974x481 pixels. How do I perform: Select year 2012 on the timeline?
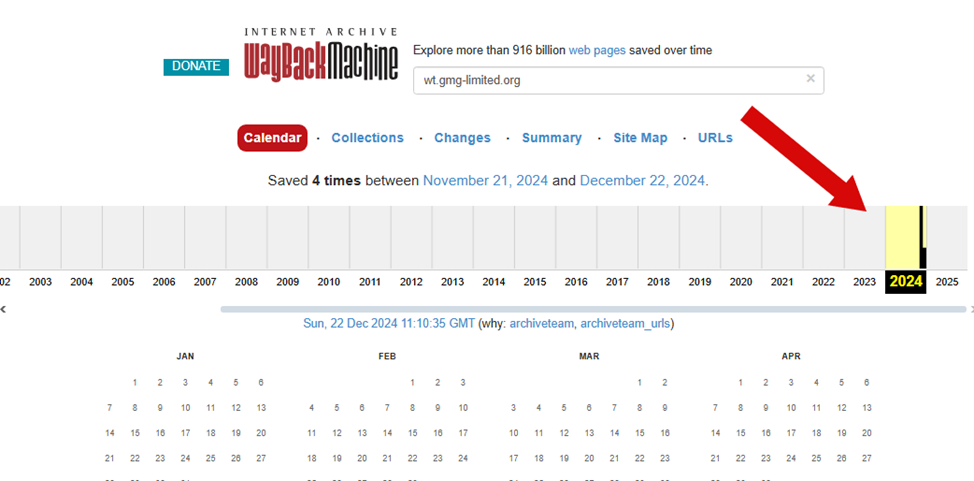pos(411,282)
